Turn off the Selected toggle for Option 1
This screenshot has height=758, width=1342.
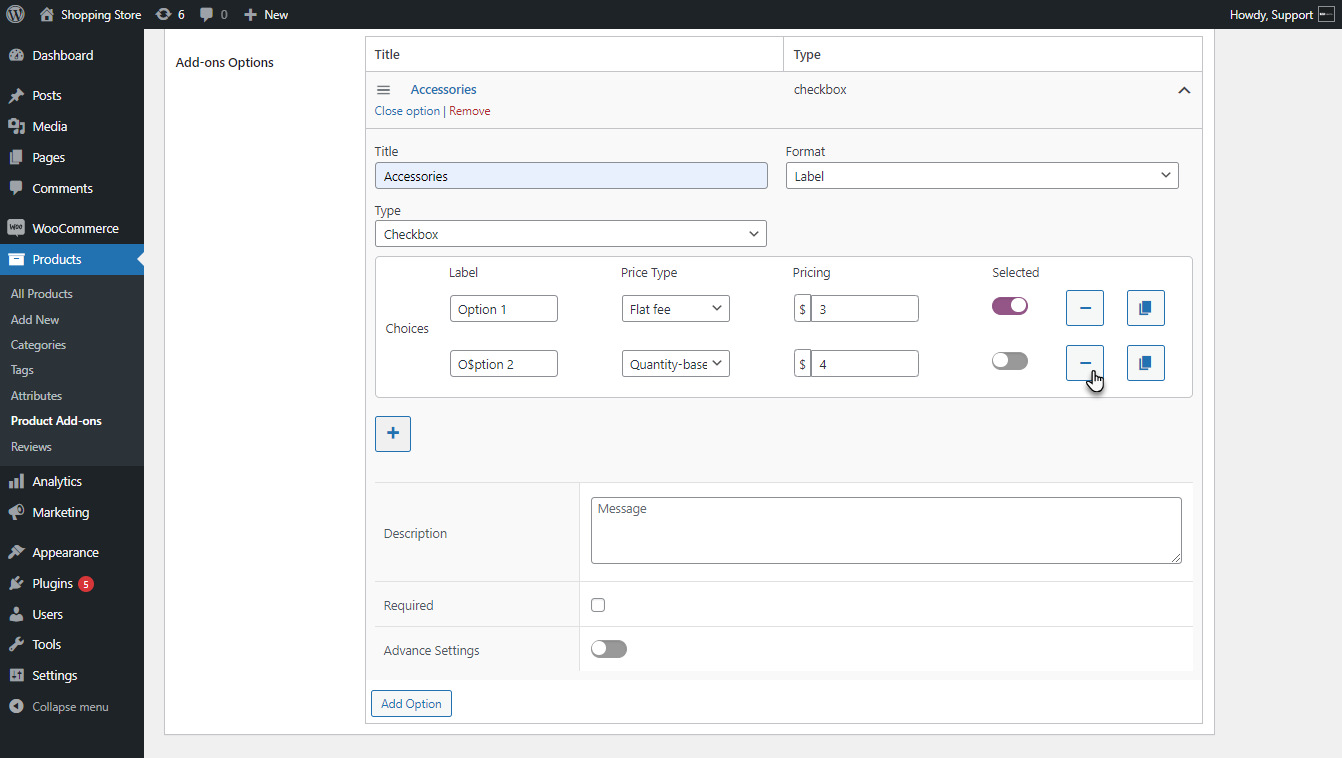(x=1010, y=306)
